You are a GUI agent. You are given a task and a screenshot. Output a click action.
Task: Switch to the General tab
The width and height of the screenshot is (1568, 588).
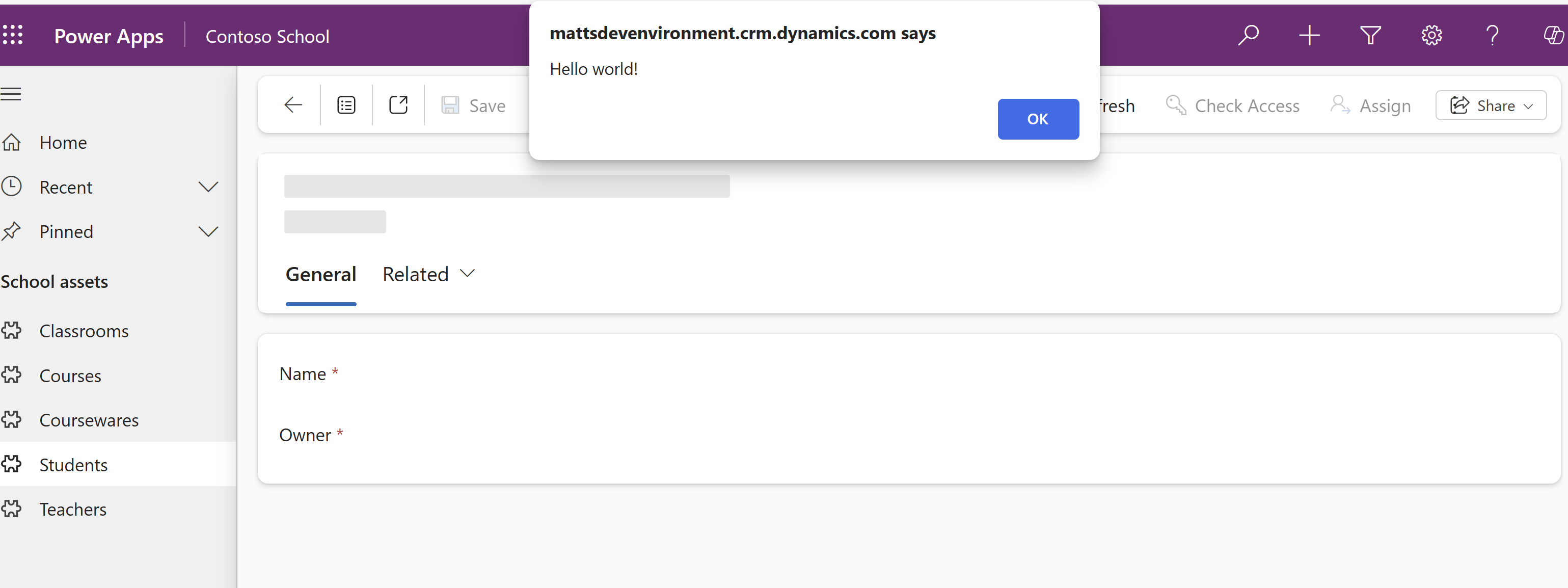click(321, 274)
